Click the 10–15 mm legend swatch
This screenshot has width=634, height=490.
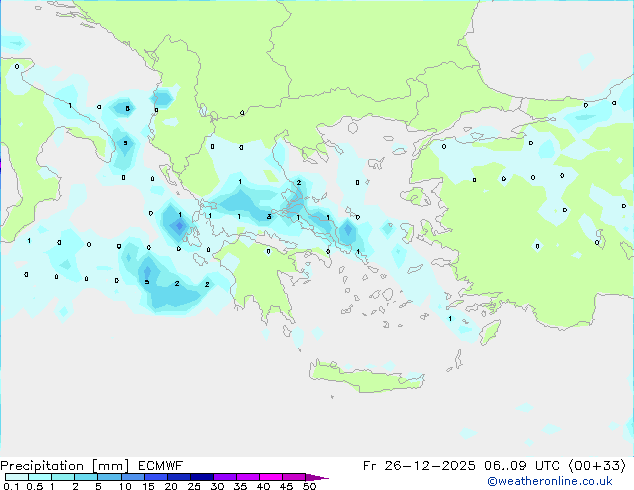coord(132,477)
